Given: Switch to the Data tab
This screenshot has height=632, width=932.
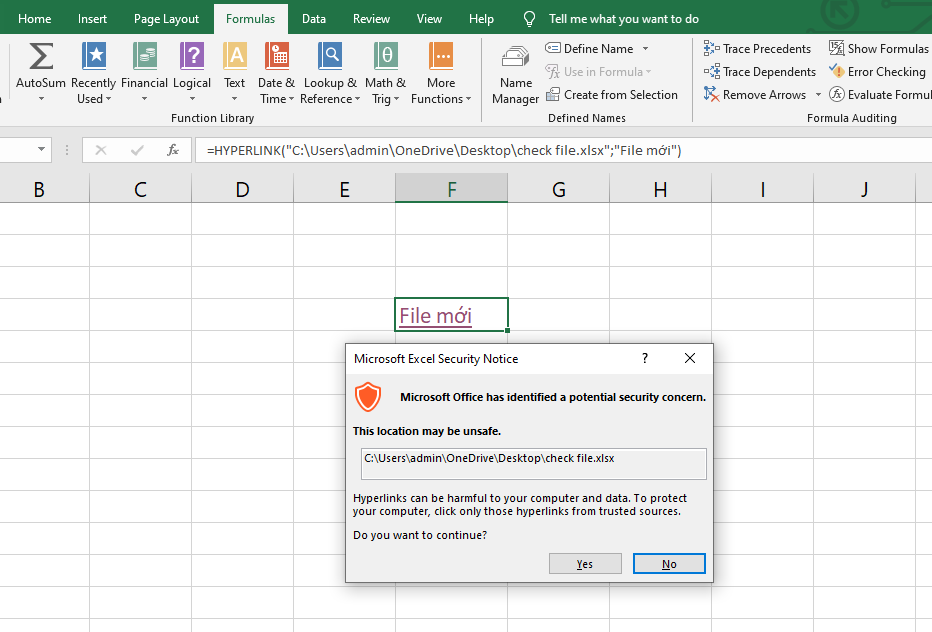Looking at the screenshot, I should [x=314, y=19].
